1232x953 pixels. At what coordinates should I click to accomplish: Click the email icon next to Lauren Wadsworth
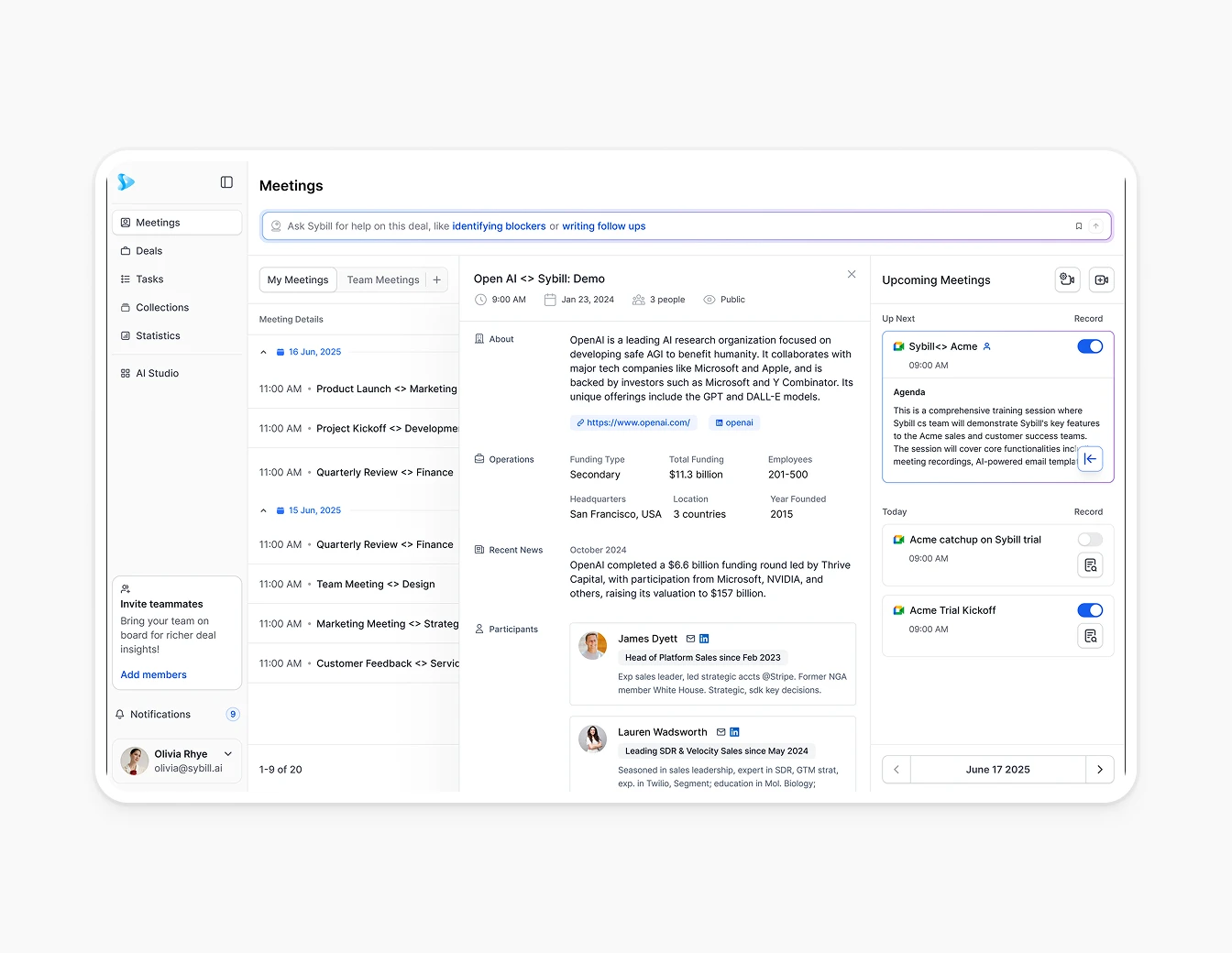[720, 731]
